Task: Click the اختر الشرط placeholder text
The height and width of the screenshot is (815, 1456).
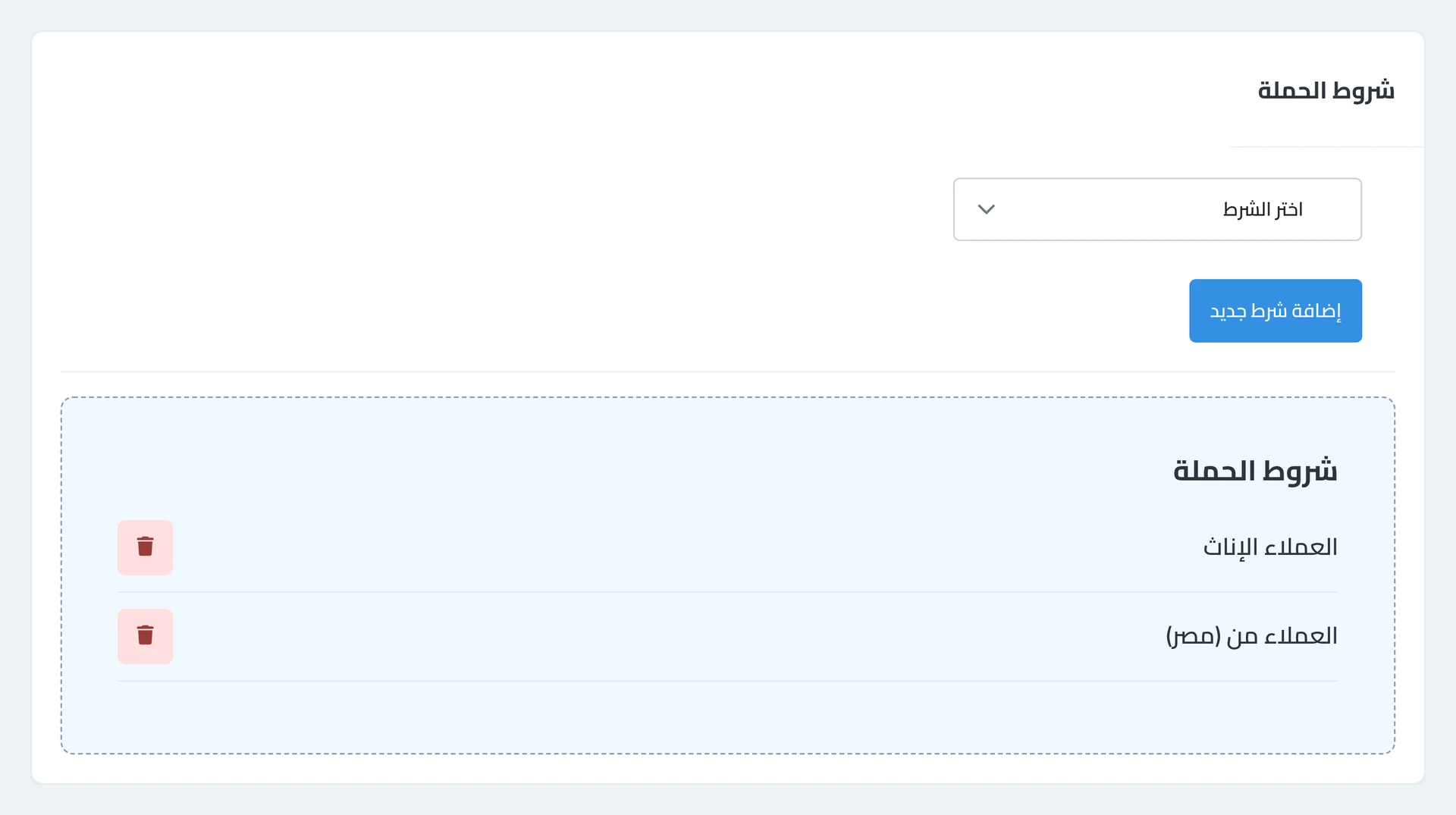Action: (1263, 209)
